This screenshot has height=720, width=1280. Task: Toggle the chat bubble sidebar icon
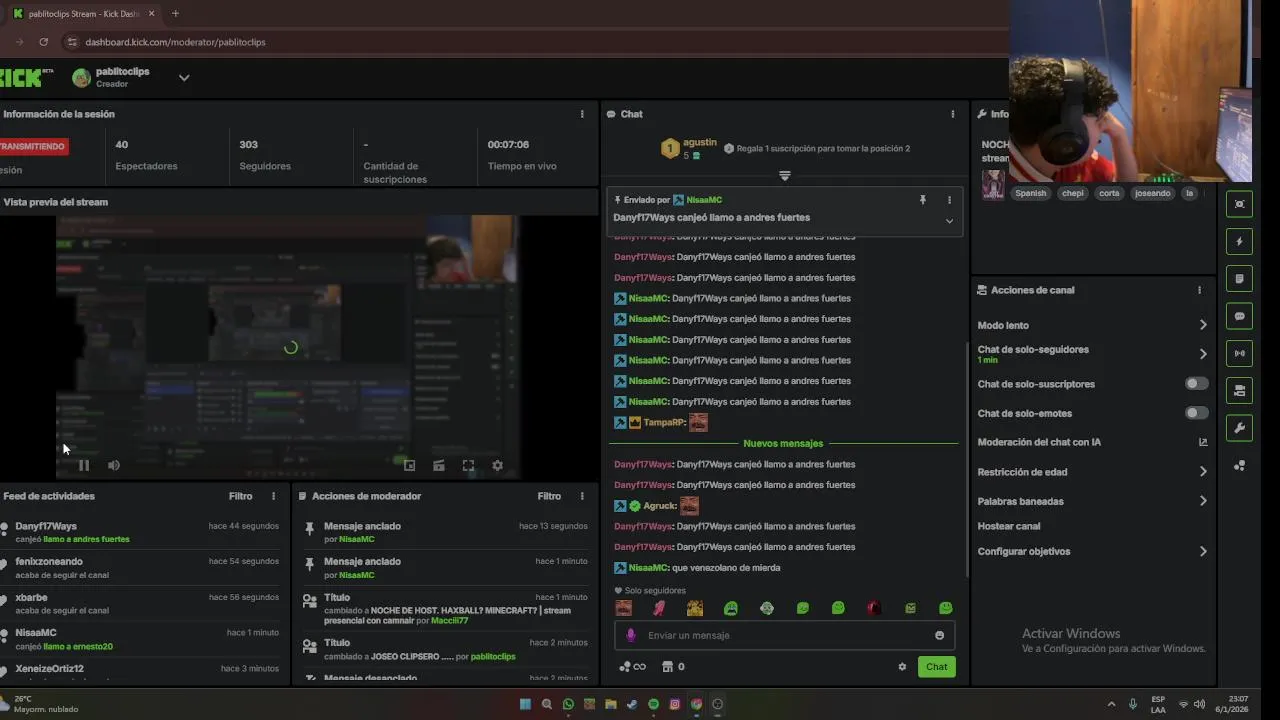(1240, 316)
